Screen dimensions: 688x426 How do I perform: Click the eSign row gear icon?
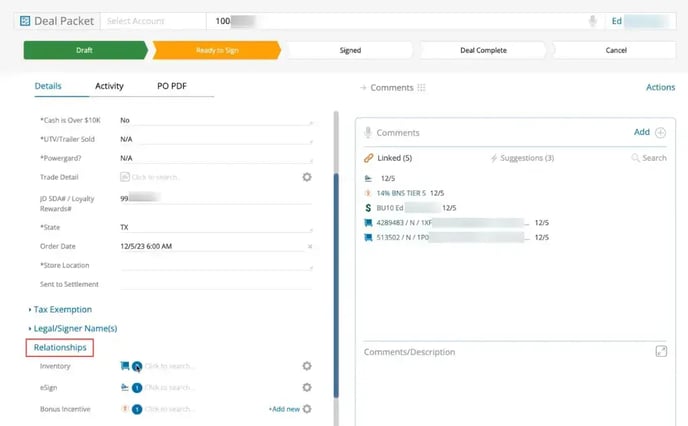point(307,387)
